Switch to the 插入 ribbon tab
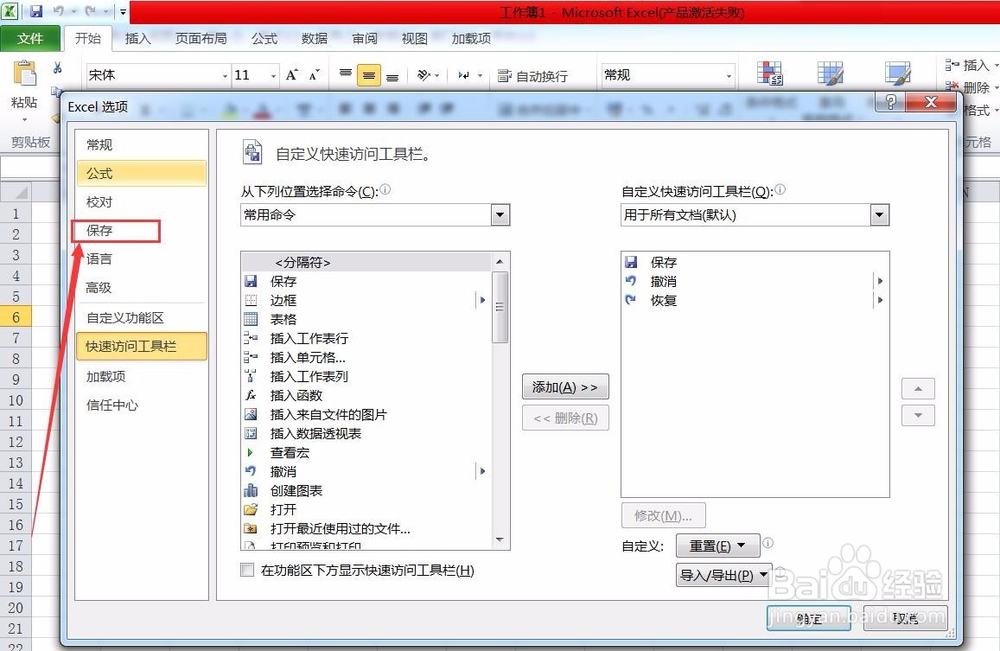1000x651 pixels. coord(138,38)
